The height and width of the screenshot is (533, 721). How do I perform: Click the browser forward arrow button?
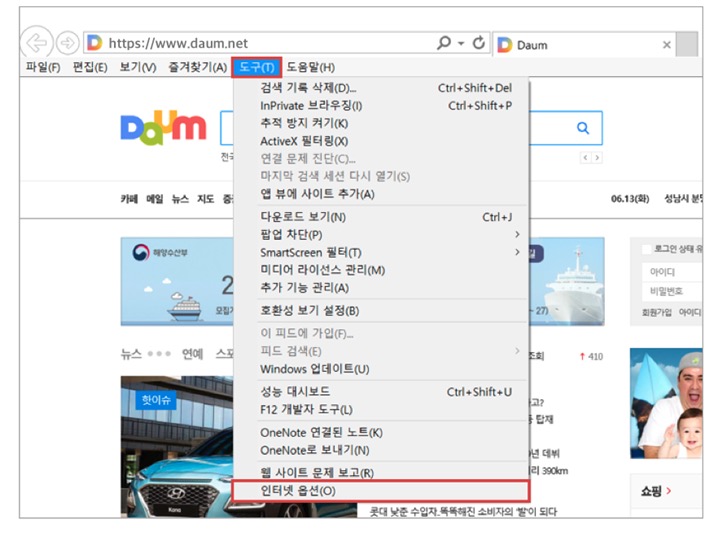point(68,43)
